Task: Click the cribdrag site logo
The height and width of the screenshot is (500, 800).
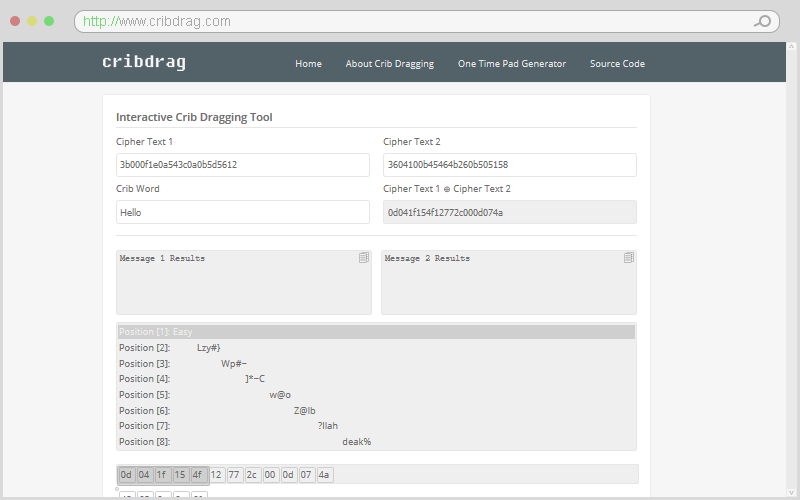Action: click(x=144, y=63)
